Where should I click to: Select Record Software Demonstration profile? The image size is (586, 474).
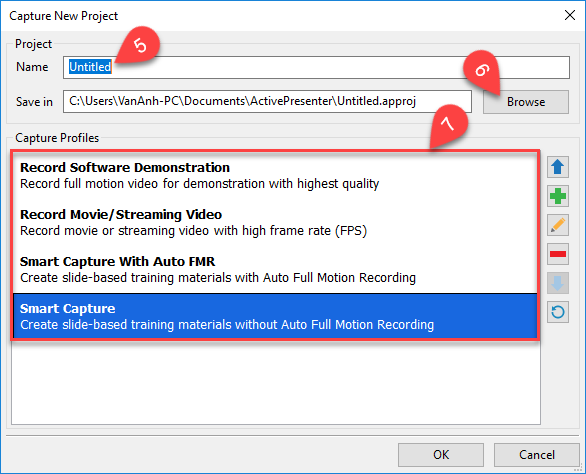[x=275, y=176]
